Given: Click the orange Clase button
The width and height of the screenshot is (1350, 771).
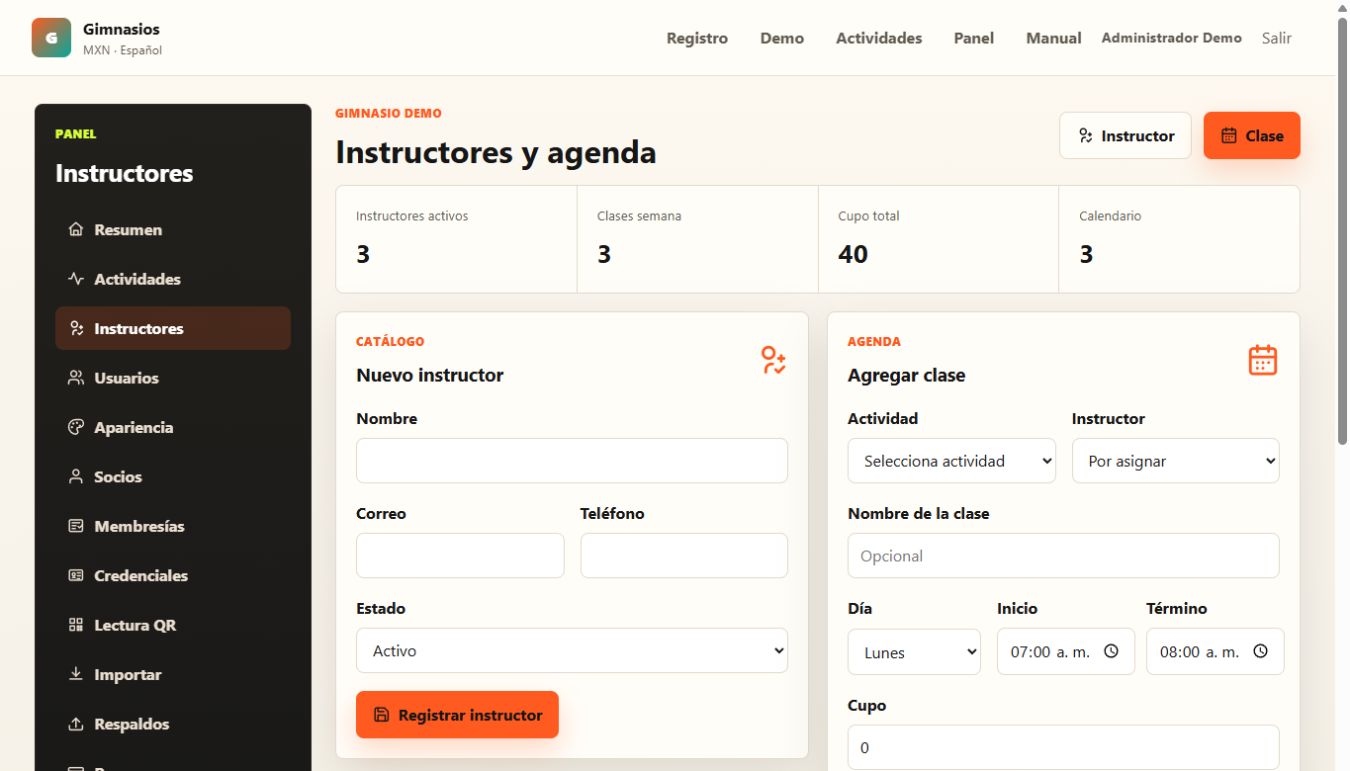Looking at the screenshot, I should click(x=1252, y=136).
